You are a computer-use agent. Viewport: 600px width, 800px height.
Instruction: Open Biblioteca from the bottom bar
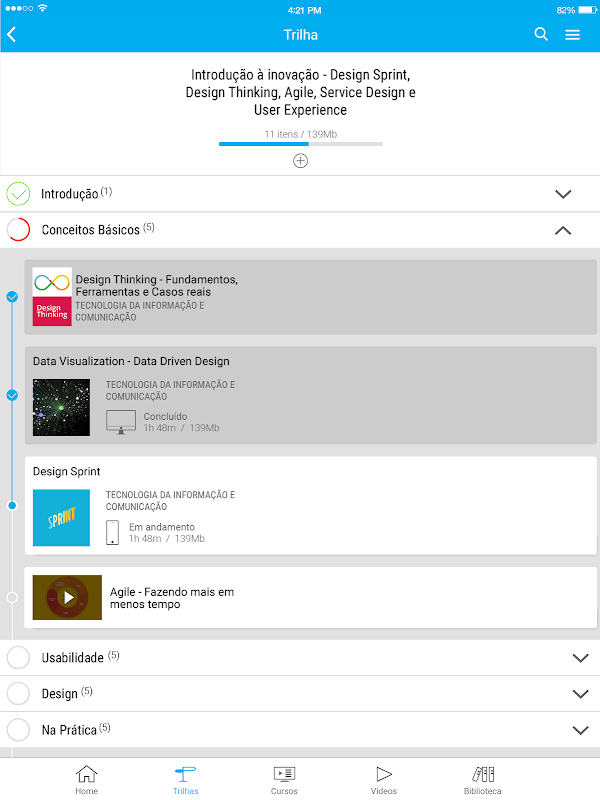pos(483,779)
